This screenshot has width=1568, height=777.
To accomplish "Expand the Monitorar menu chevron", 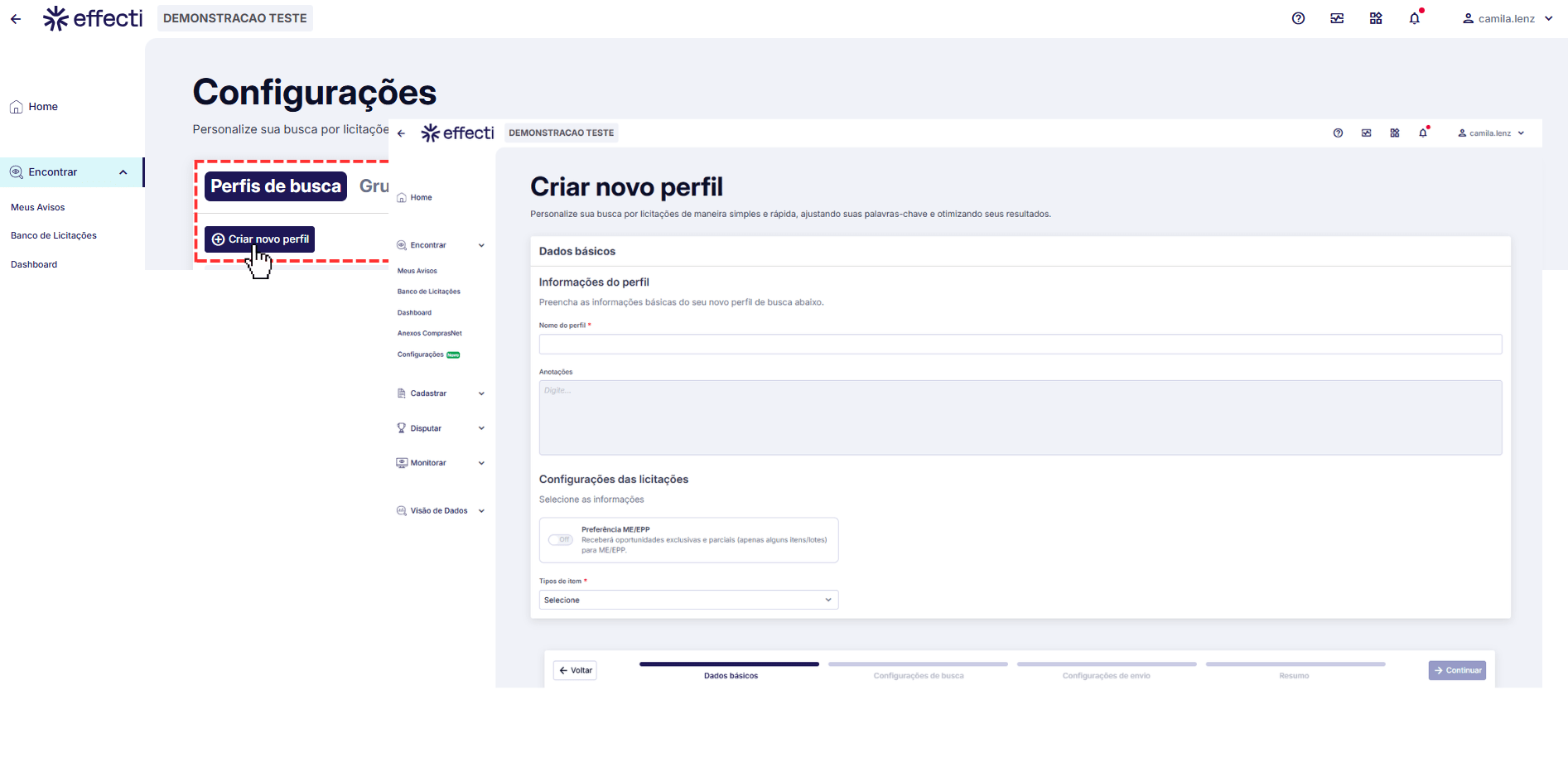I will pyautogui.click(x=481, y=463).
